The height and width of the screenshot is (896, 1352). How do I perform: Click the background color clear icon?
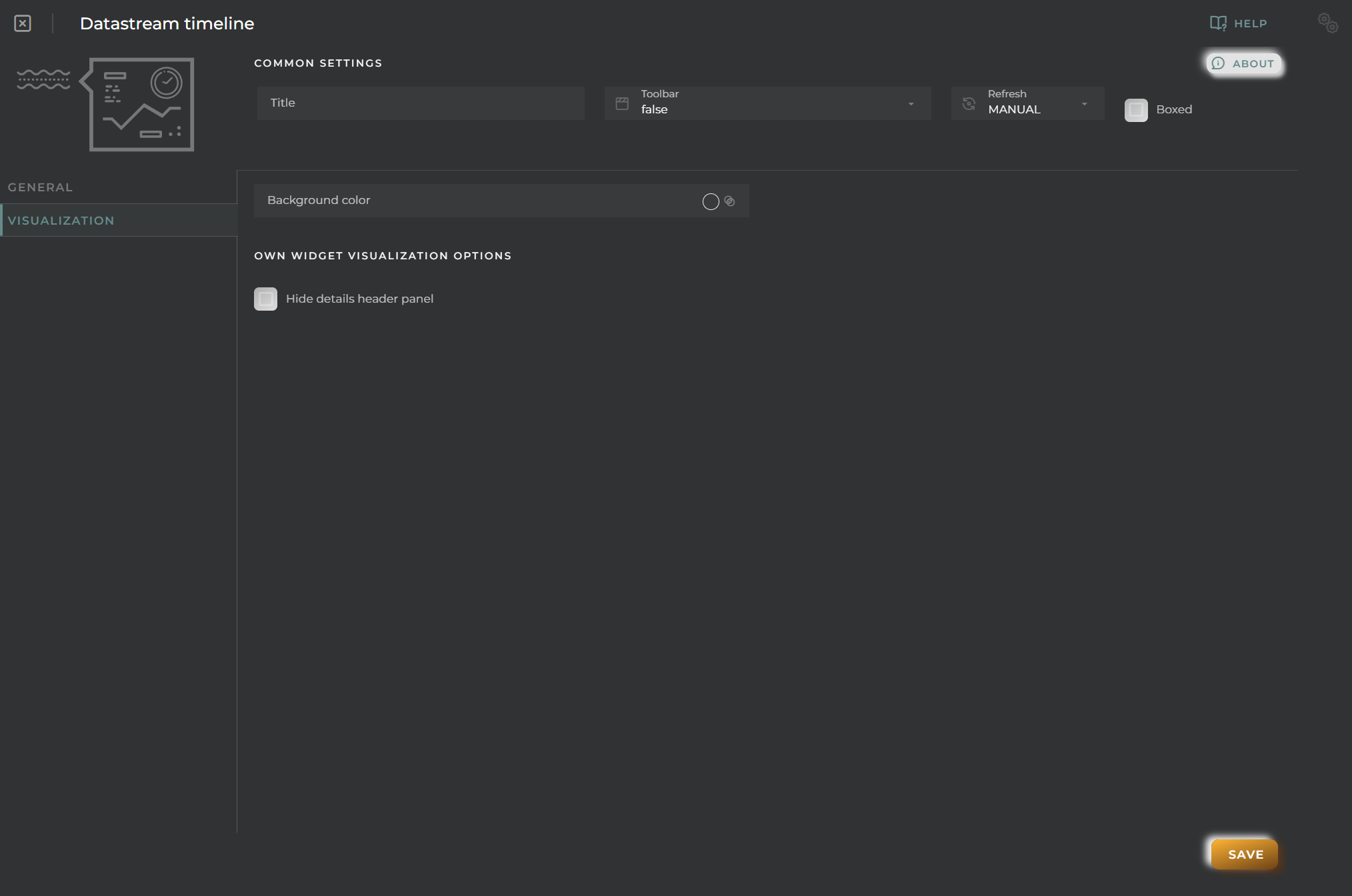730,200
